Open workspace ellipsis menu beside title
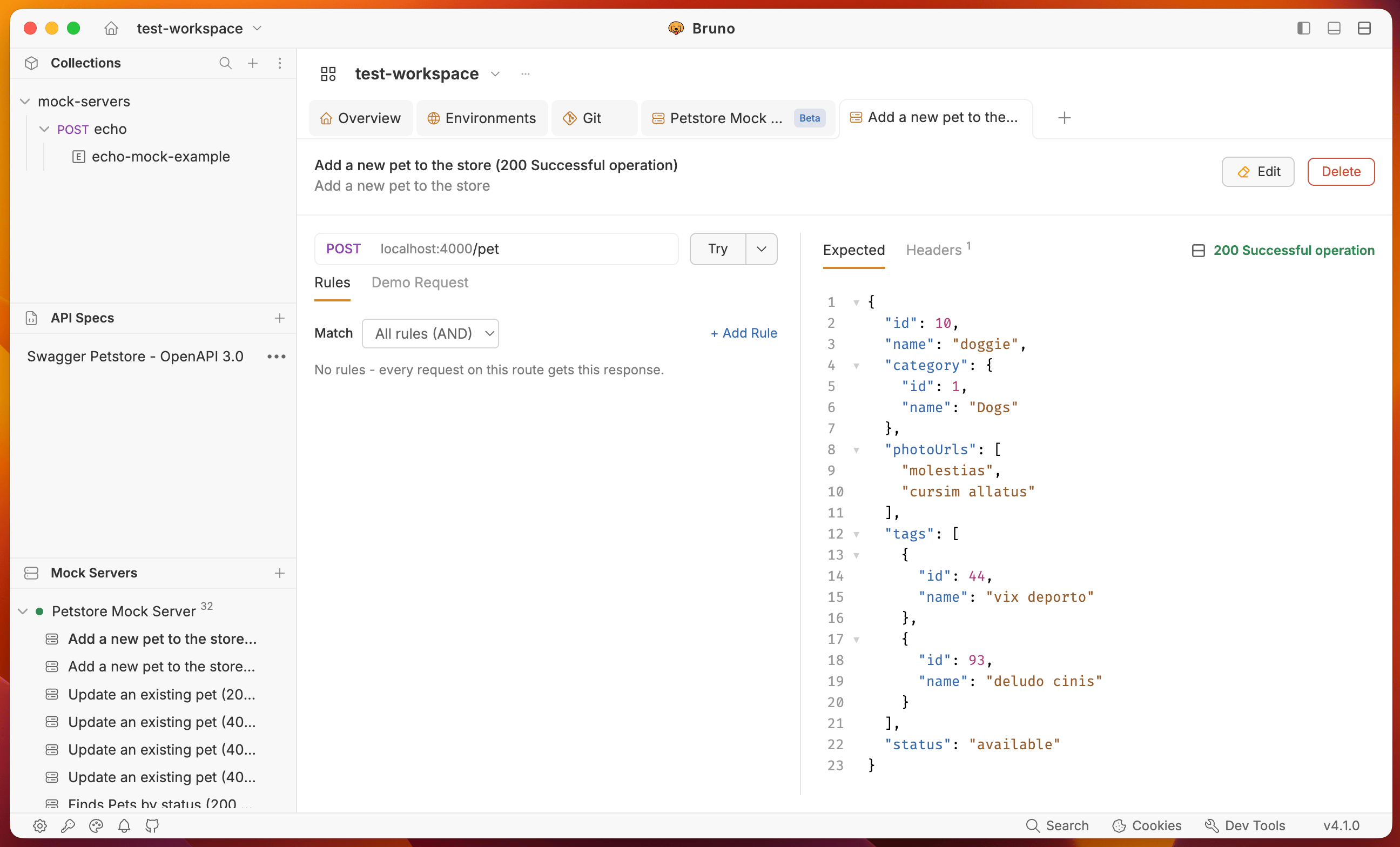Screen dimensions: 1400x847 pyautogui.click(x=526, y=74)
